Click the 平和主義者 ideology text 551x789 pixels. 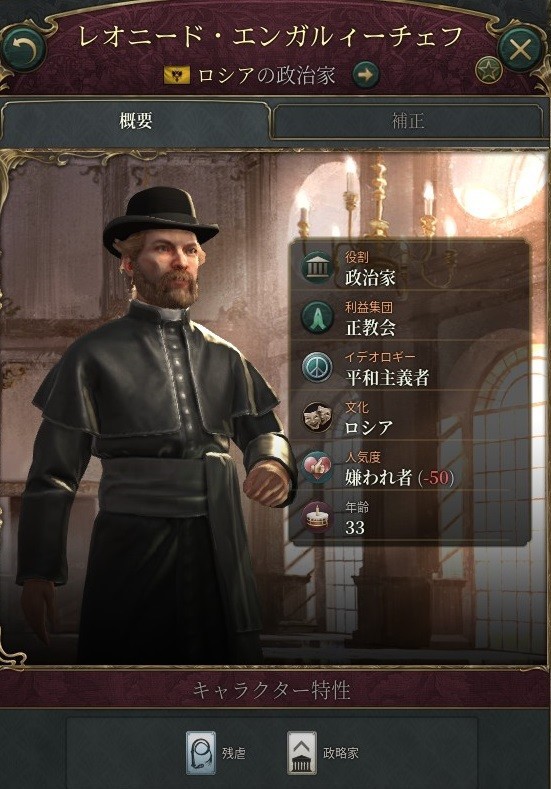(x=387, y=377)
